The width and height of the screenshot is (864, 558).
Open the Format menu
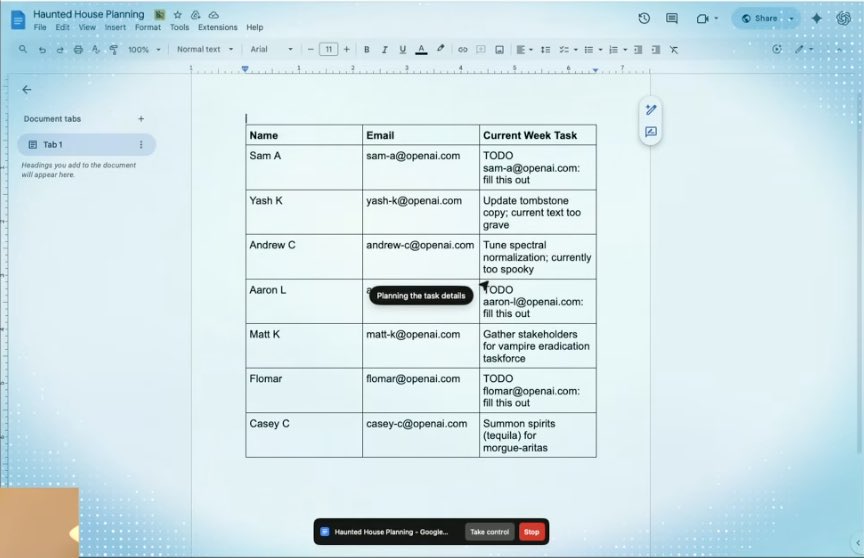(148, 27)
